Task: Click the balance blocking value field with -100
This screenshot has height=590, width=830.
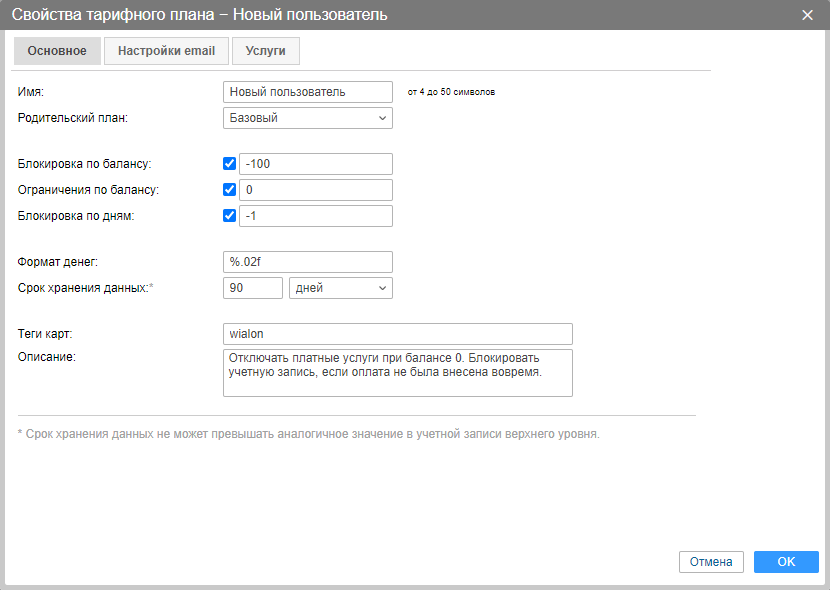Action: point(316,164)
